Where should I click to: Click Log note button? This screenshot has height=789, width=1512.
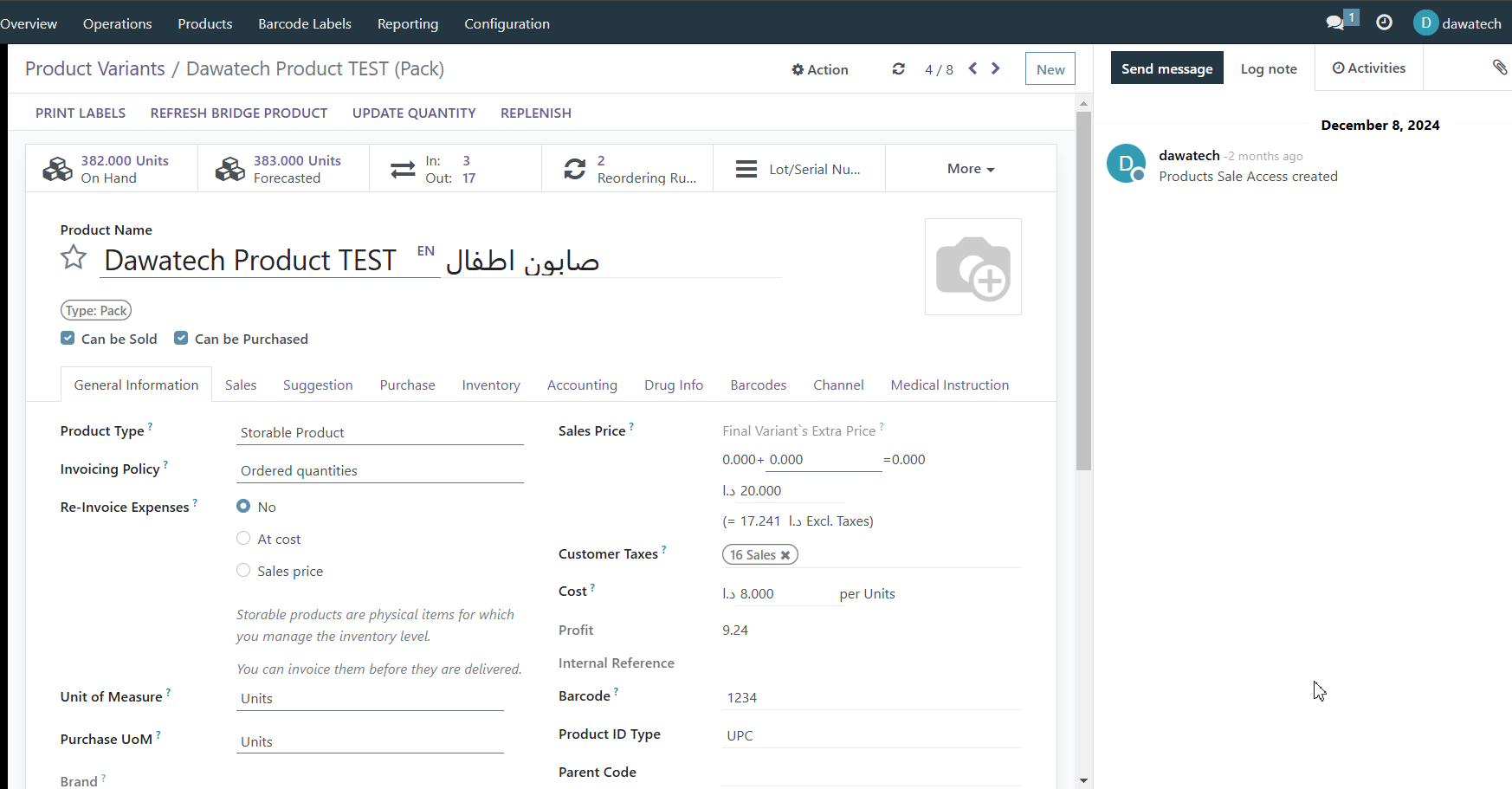point(1269,68)
